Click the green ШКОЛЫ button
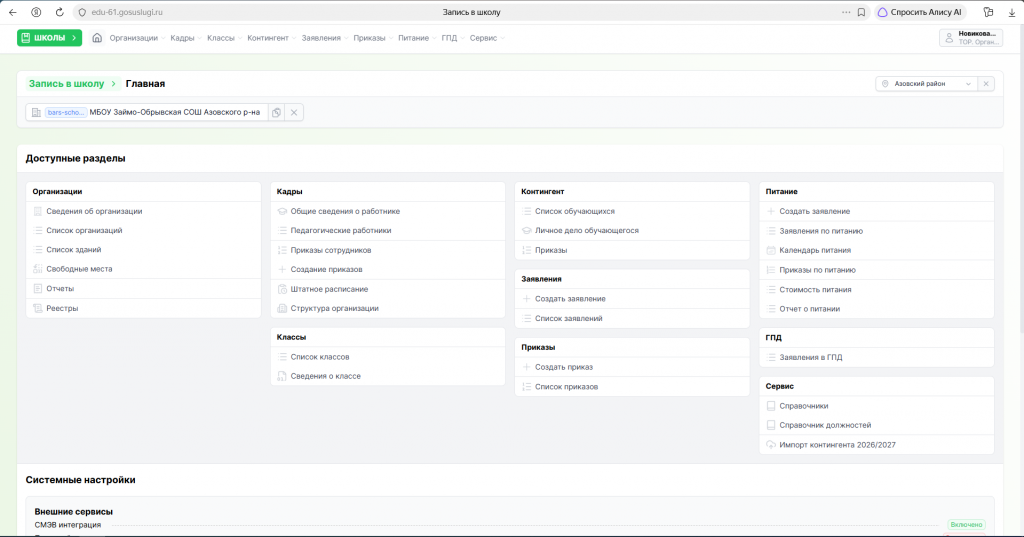Image resolution: width=1024 pixels, height=537 pixels. 50,38
